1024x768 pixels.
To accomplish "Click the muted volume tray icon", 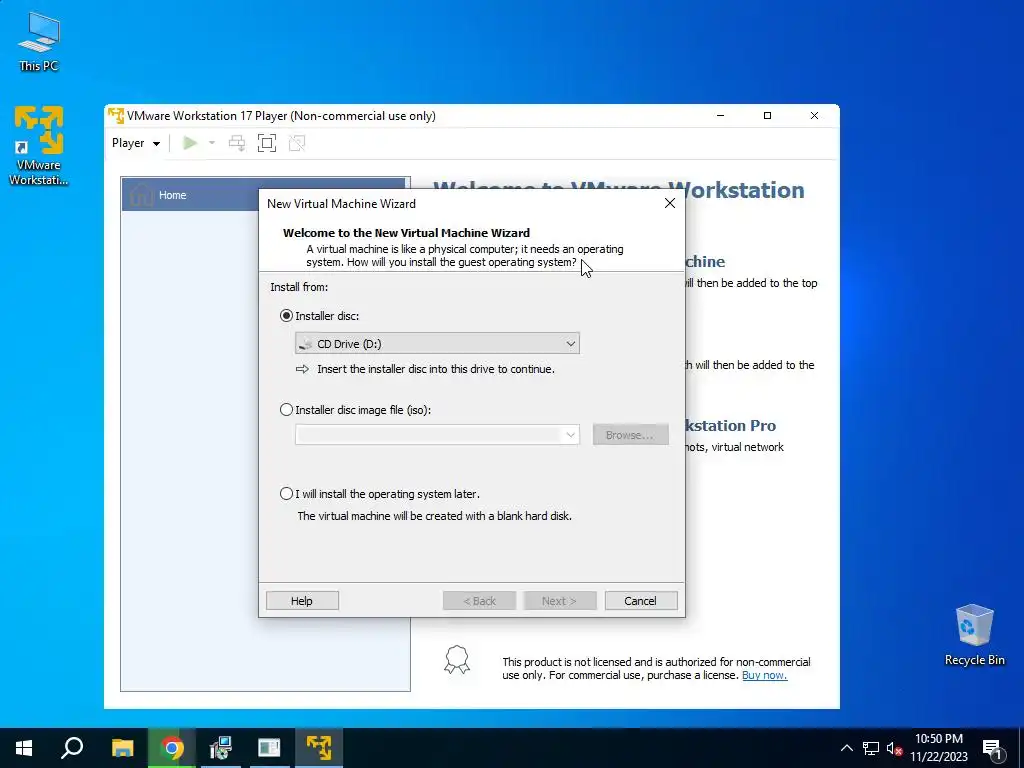I will 894,748.
